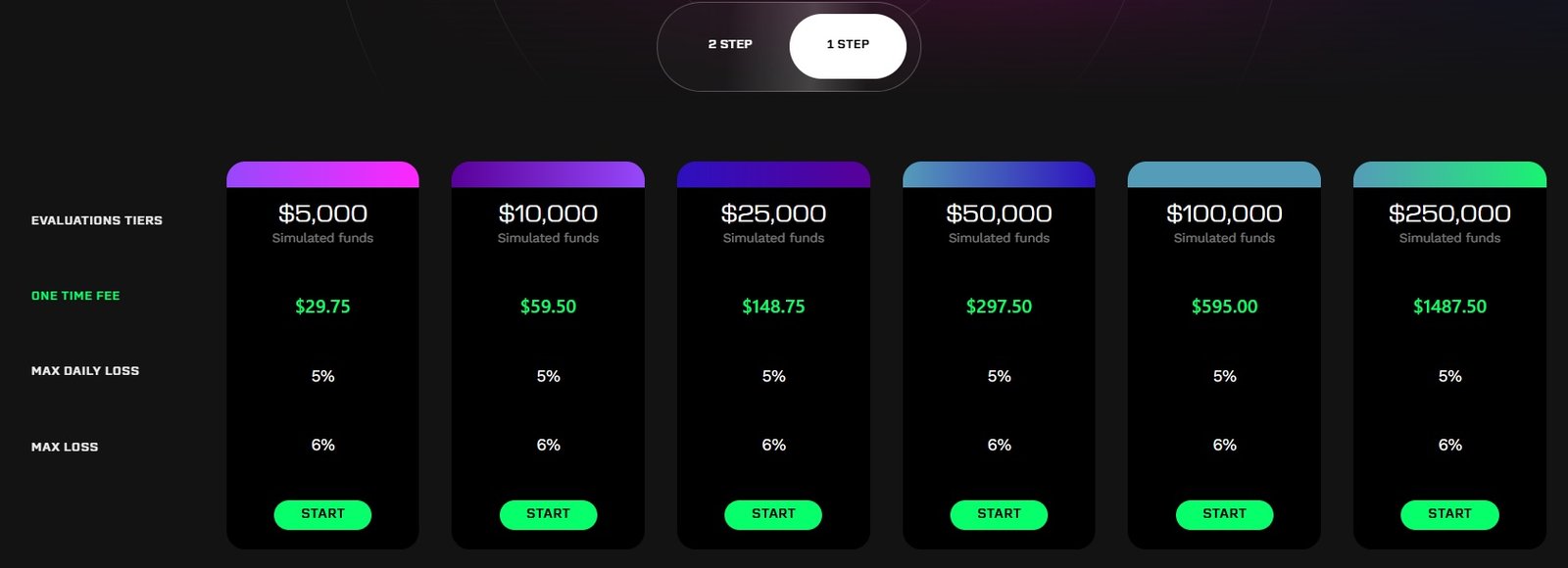Click START for the $25,000 plan
Image resolution: width=1568 pixels, height=568 pixels.
click(x=773, y=514)
